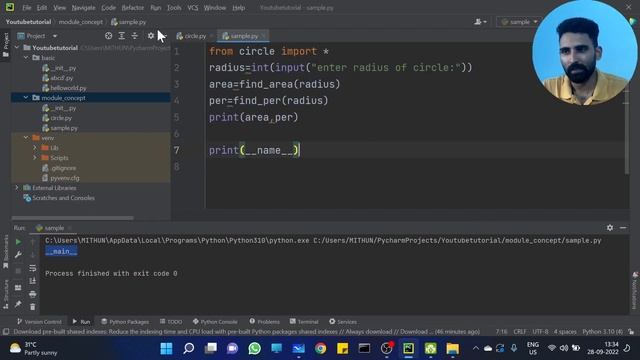Pin the Run tab with pin icon
The width and height of the screenshot is (640, 360).
pyautogui.click(x=18, y=304)
